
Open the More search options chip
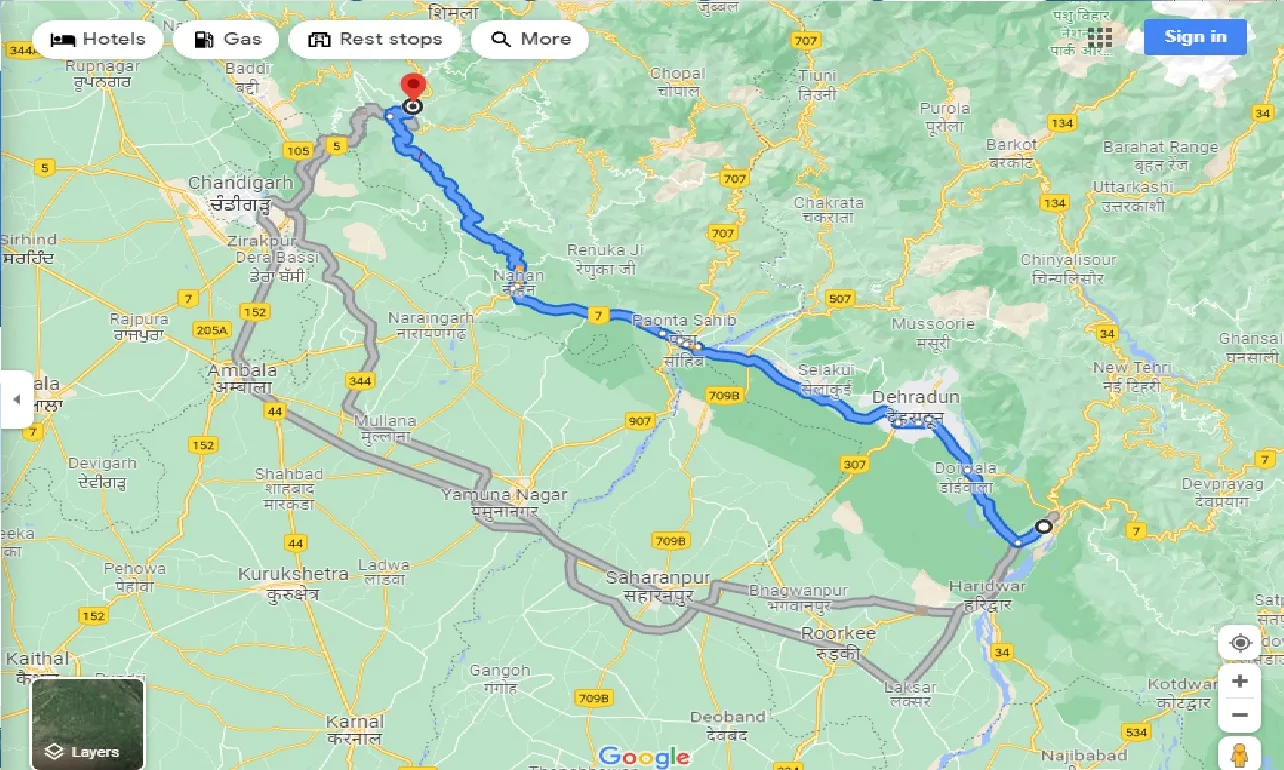coord(529,40)
